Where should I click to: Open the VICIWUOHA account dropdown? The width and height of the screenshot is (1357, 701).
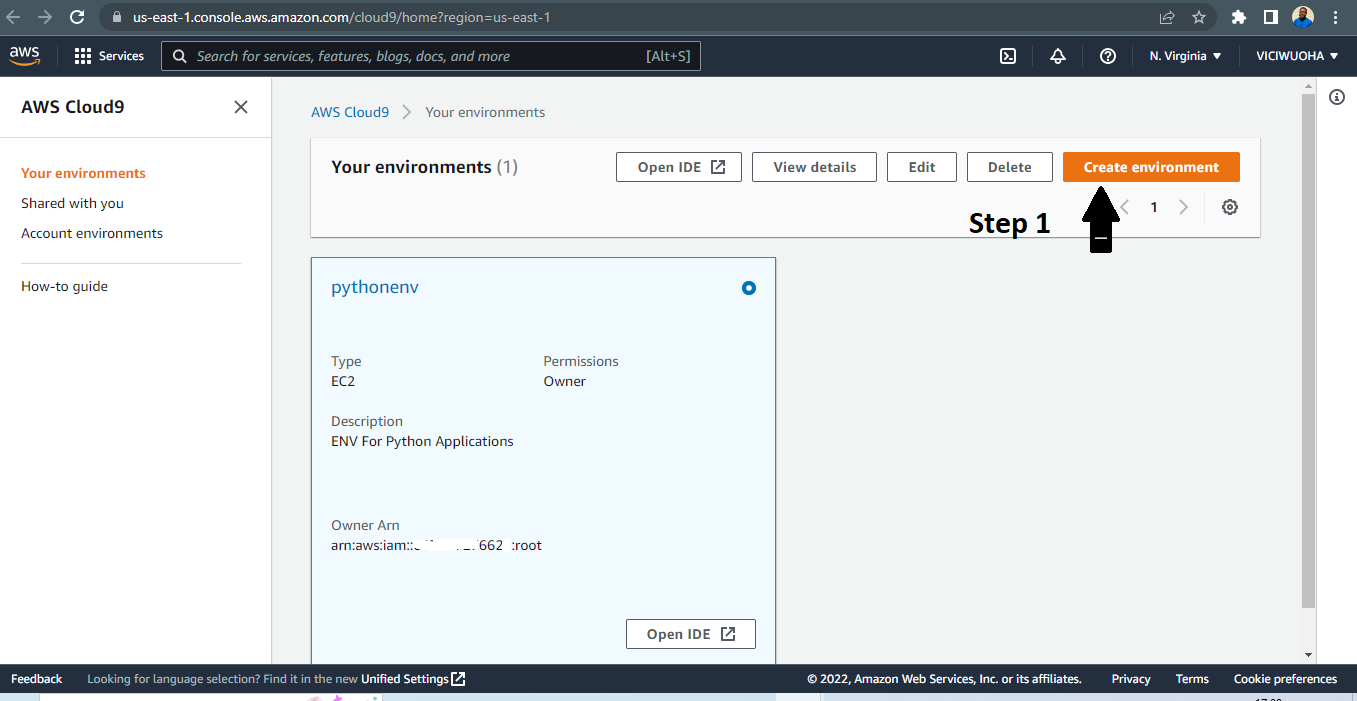click(x=1297, y=56)
